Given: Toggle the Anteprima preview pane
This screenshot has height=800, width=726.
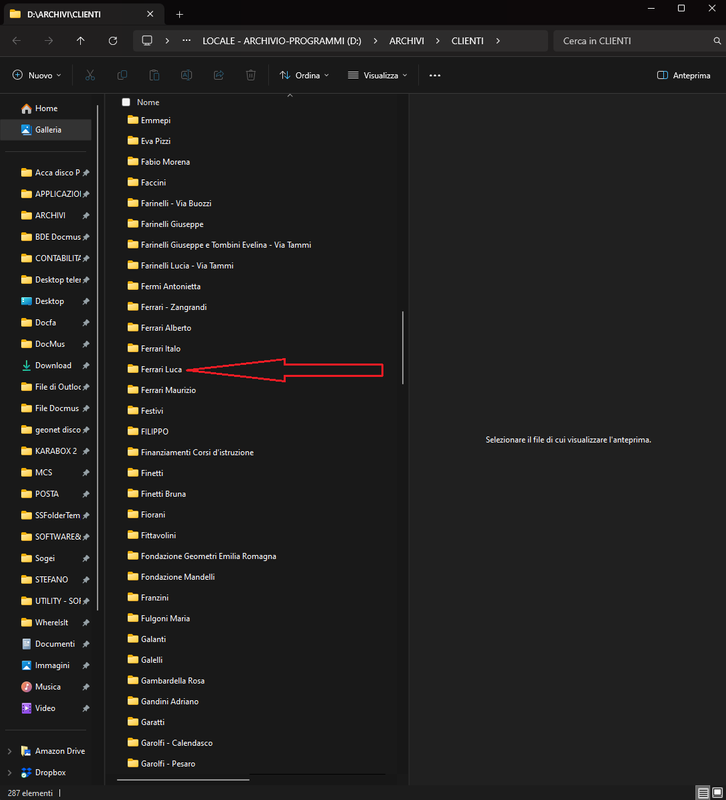Looking at the screenshot, I should click(683, 75).
